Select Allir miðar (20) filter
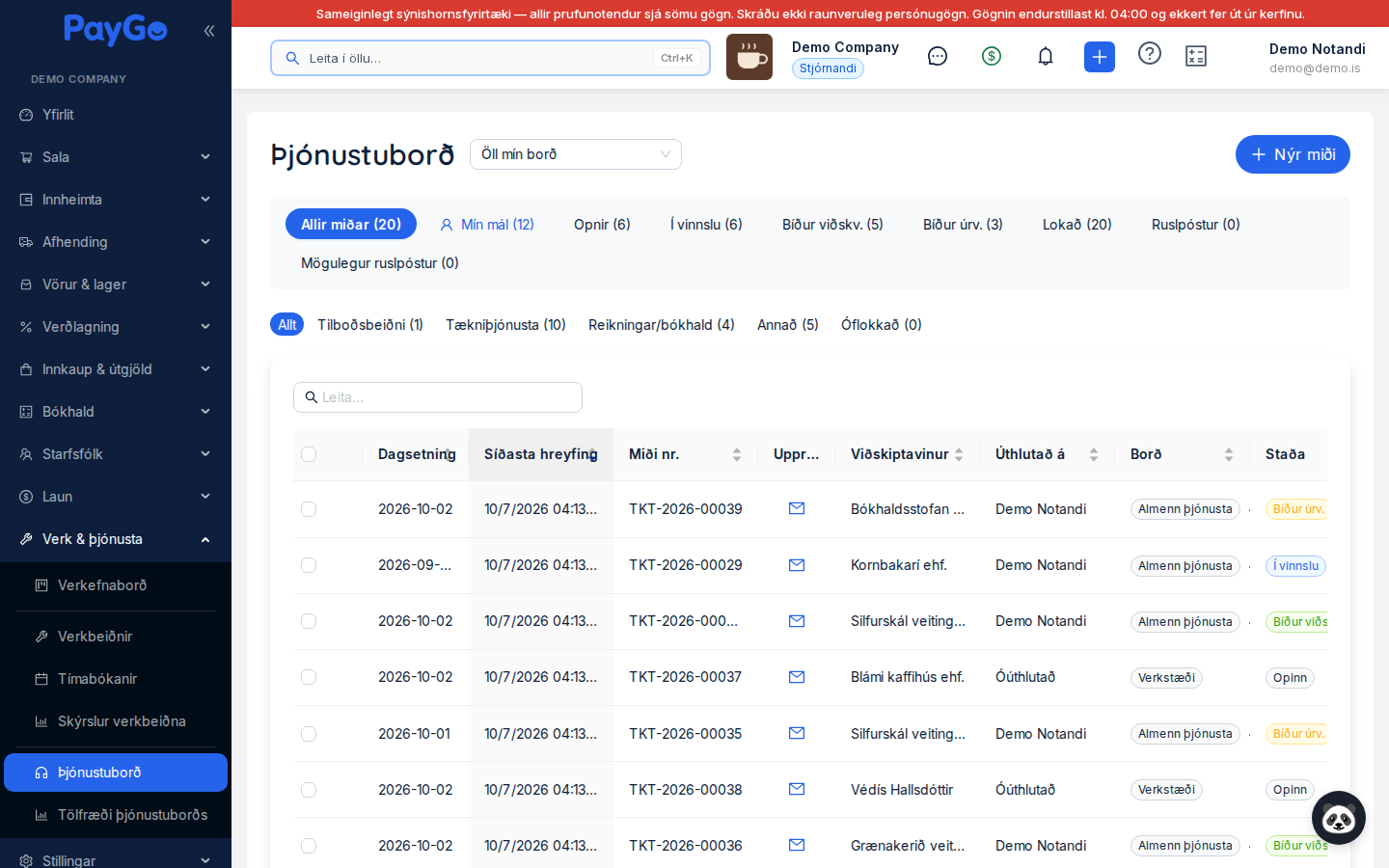 click(351, 224)
